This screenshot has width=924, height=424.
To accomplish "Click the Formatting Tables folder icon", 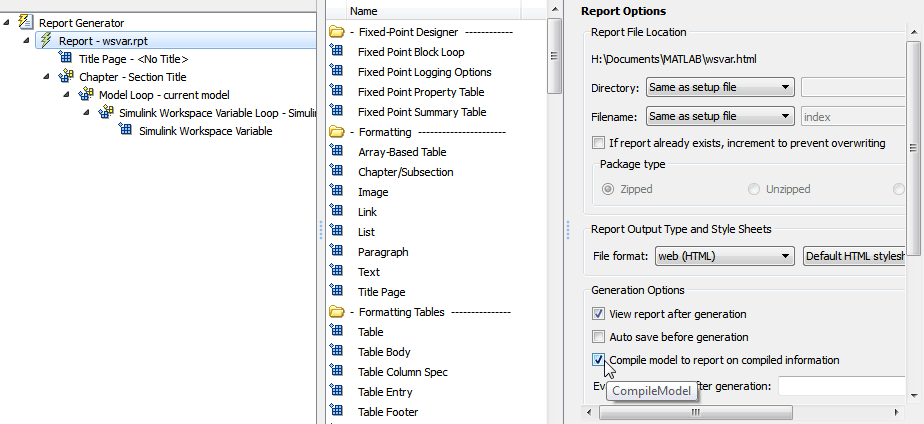I will pos(337,312).
